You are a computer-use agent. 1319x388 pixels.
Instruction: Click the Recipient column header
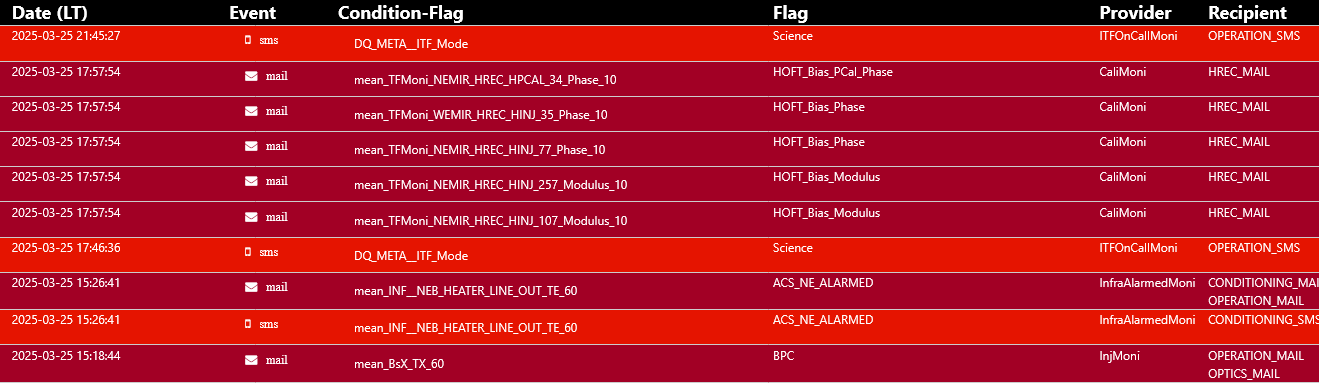[1247, 13]
